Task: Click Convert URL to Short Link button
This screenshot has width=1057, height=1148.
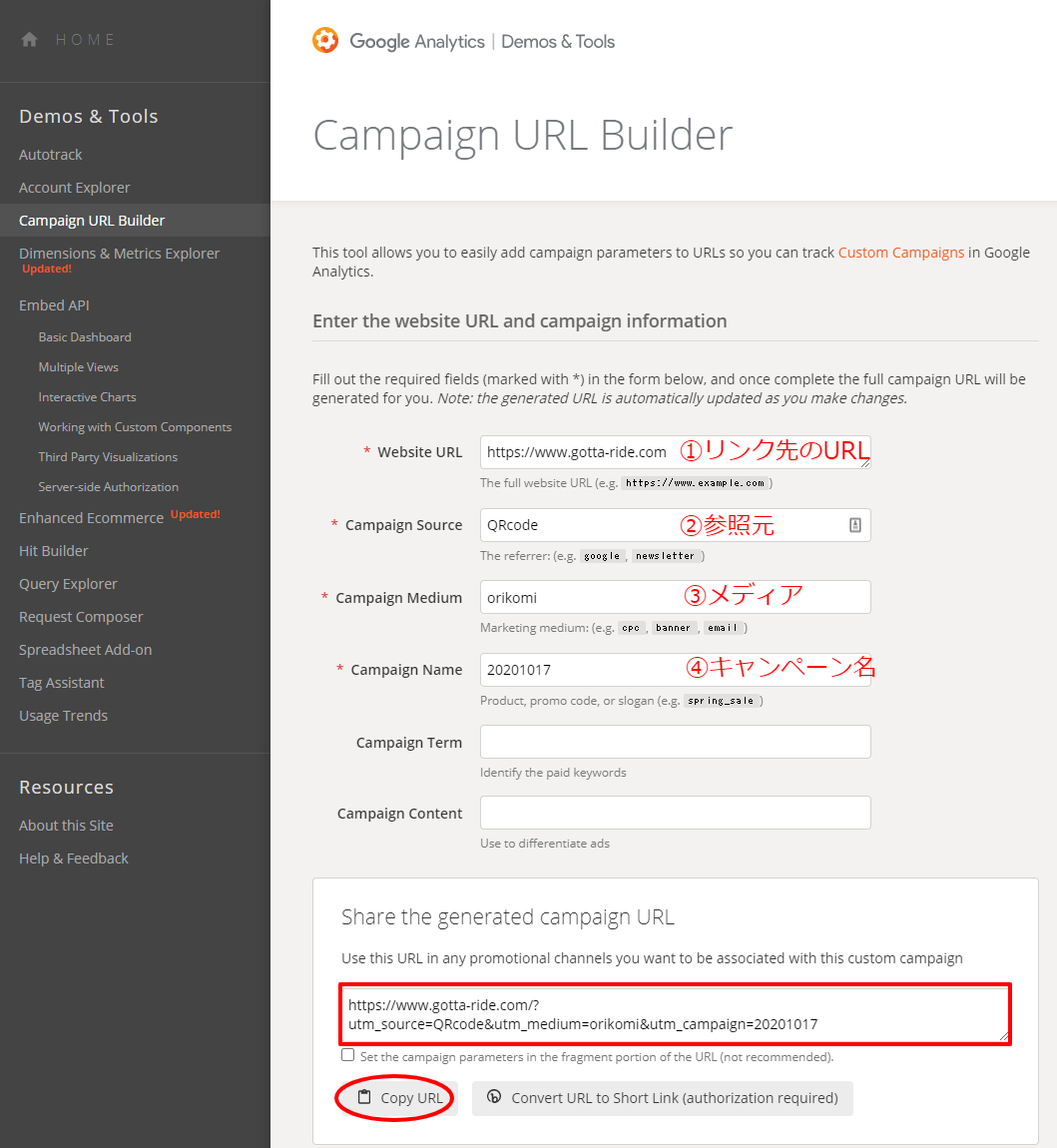Action: (x=663, y=1098)
